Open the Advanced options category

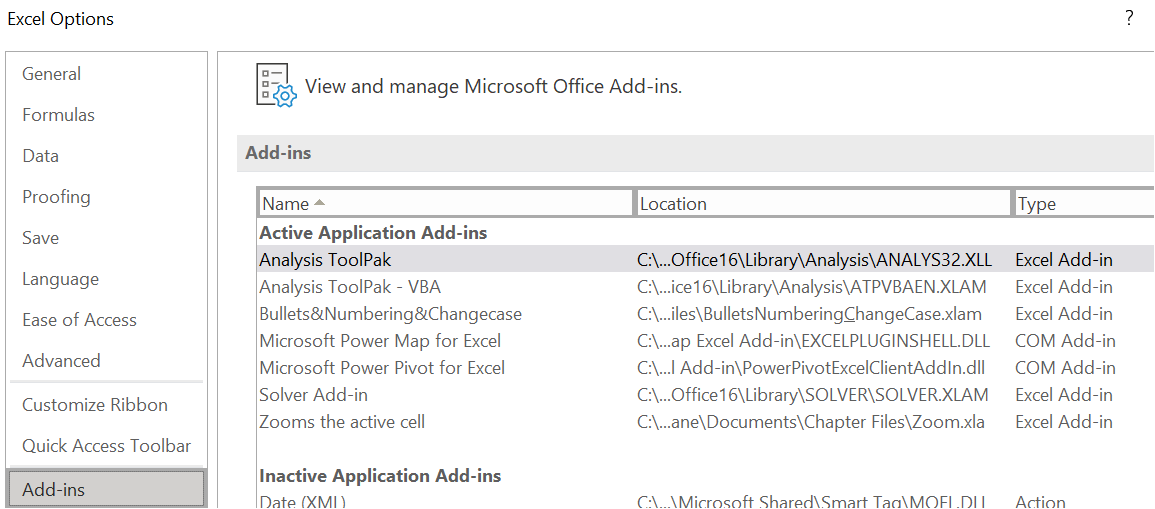click(61, 361)
